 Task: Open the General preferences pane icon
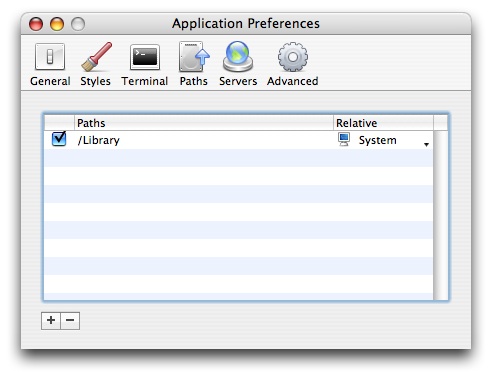coord(50,57)
